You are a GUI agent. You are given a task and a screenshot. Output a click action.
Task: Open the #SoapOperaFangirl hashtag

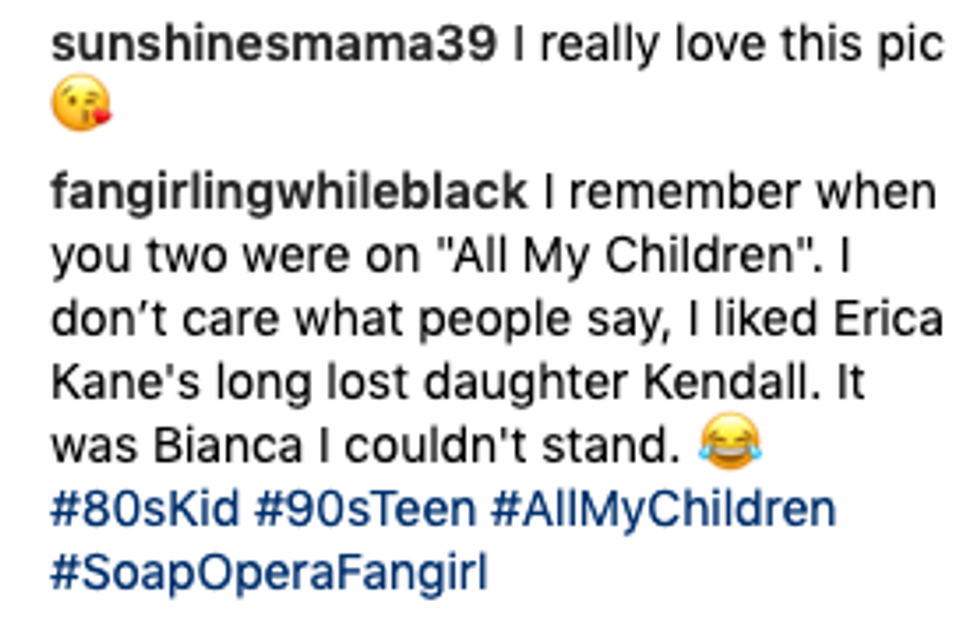(x=269, y=574)
